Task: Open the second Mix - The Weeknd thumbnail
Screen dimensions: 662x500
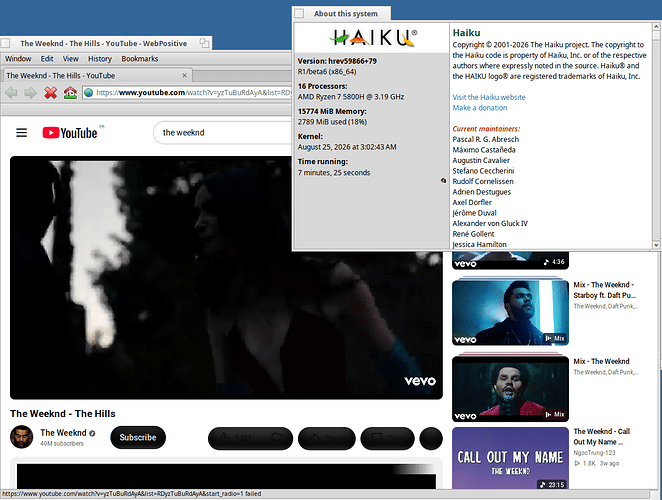Action: (510, 388)
